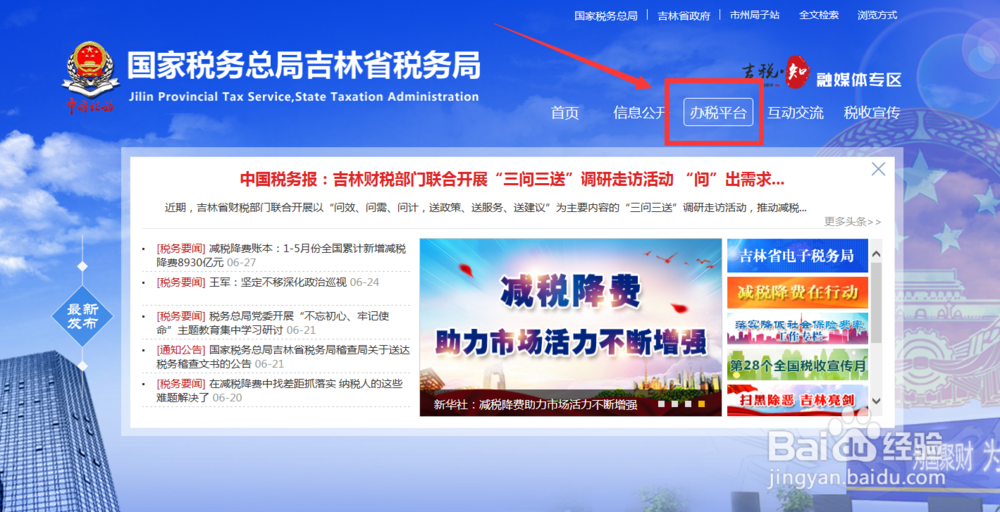1000x512 pixels.
Task: Open 全文检索 search link
Action: (819, 15)
